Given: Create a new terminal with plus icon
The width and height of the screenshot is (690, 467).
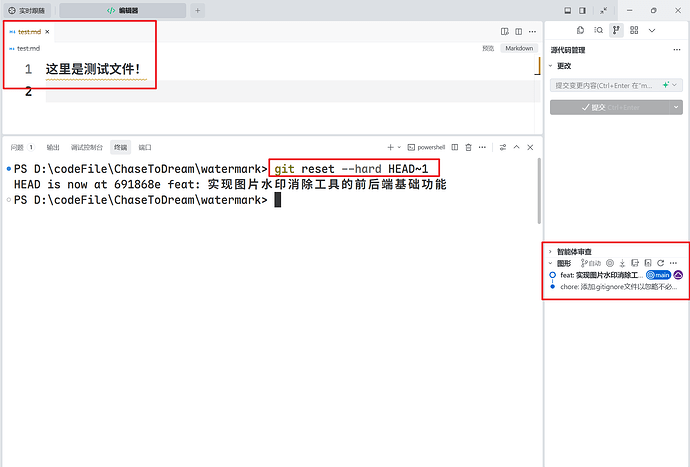Looking at the screenshot, I should (390, 147).
